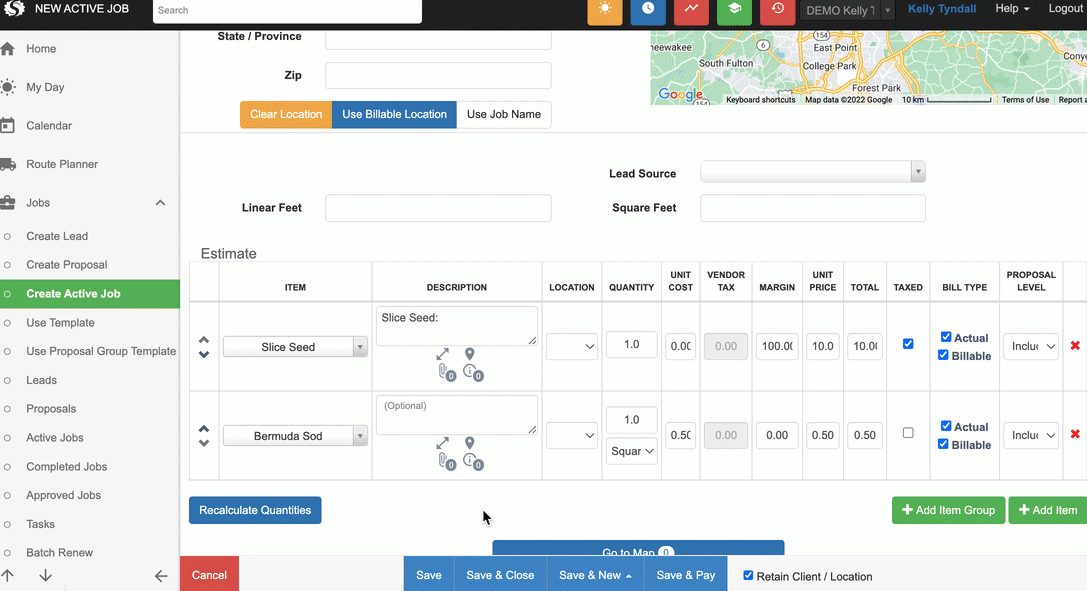
Task: Delete the Slice Seed row with red X
Action: 1075,346
